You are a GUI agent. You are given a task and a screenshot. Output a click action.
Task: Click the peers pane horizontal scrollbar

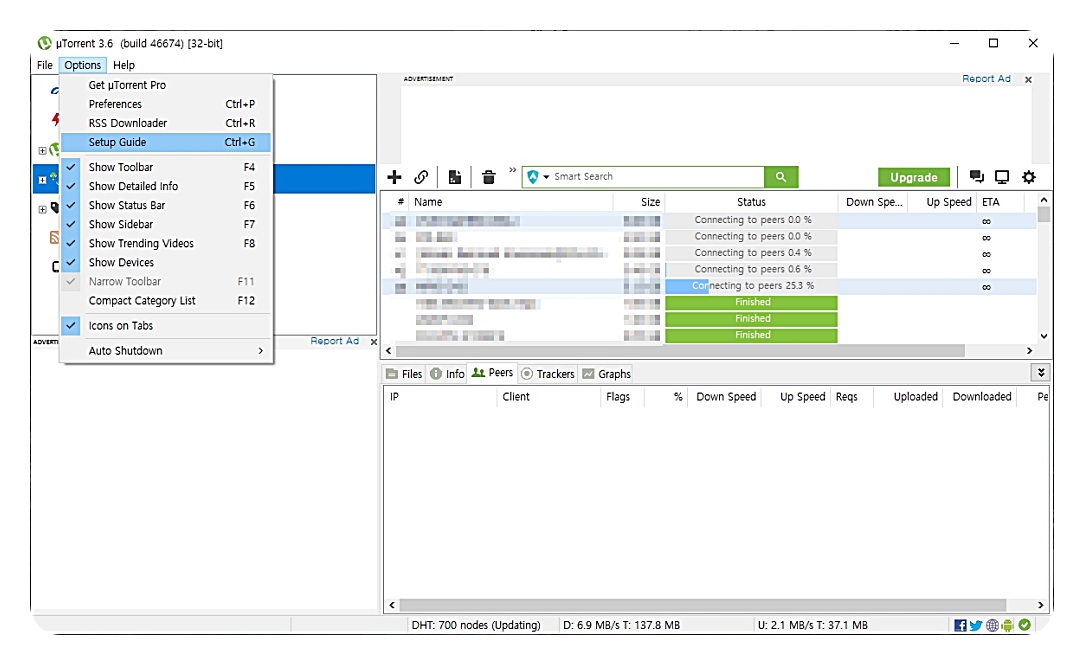click(x=702, y=605)
